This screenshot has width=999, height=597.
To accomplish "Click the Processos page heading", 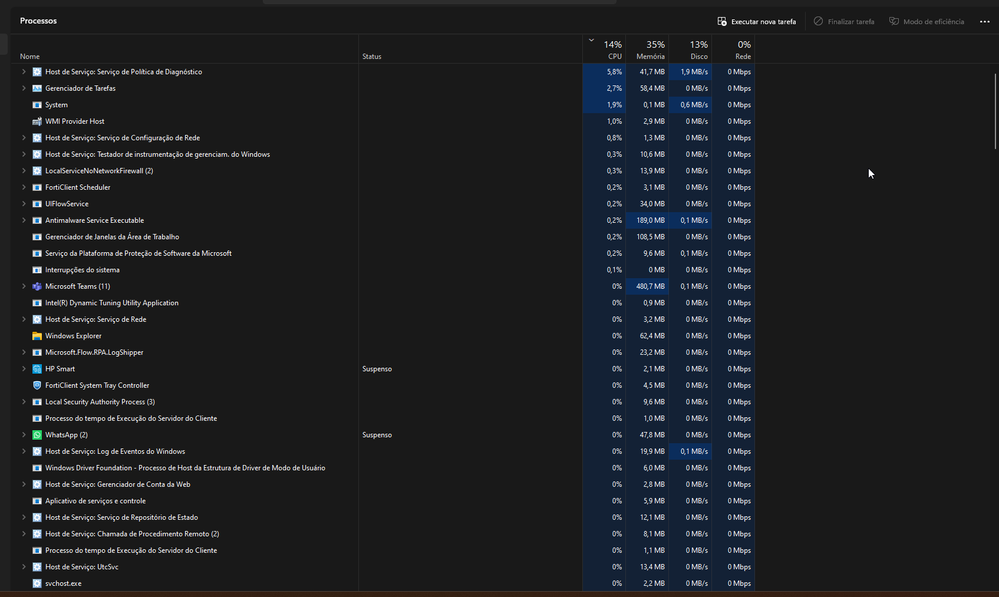I will 38,21.
